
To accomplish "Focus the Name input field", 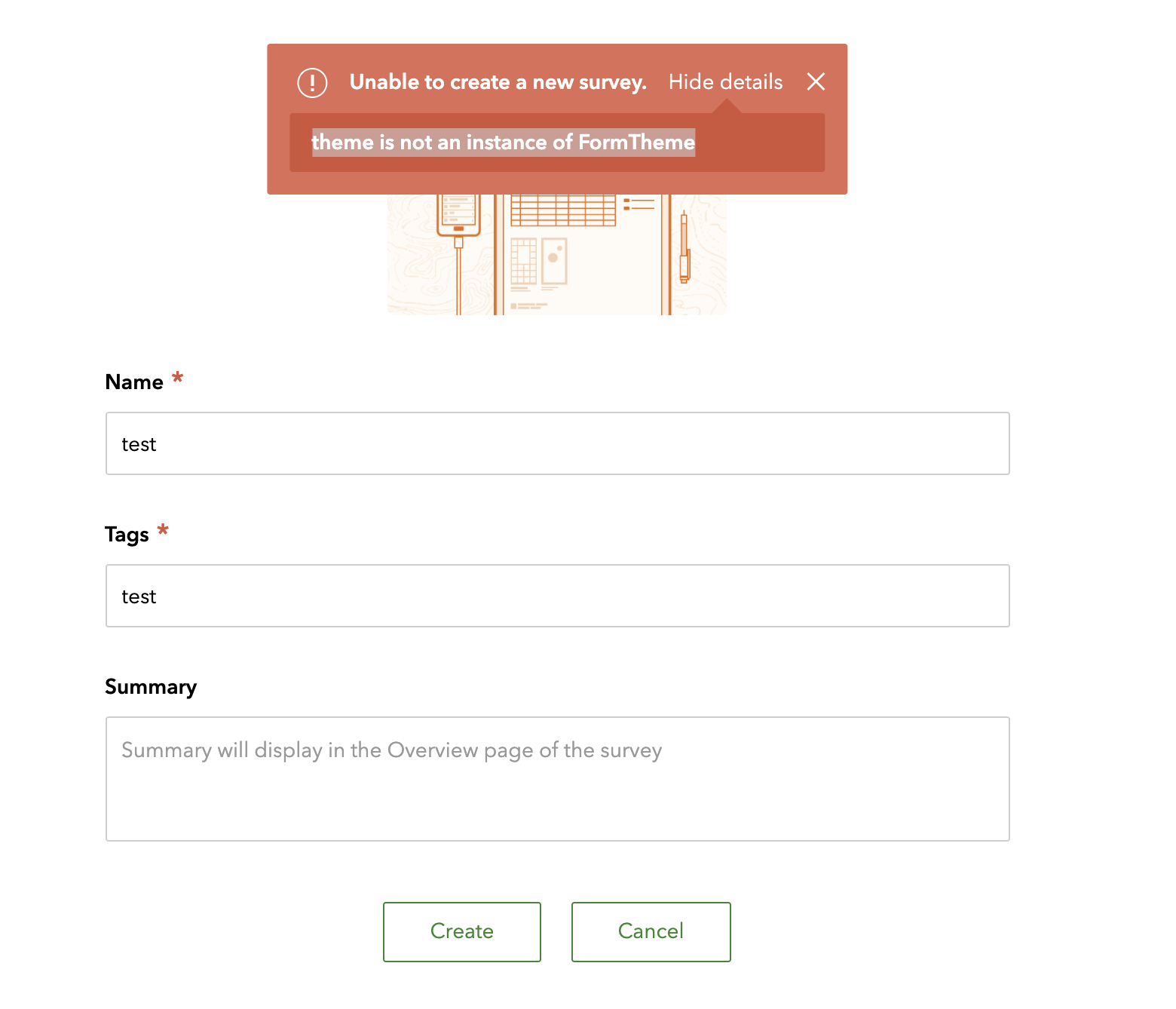I will [557, 443].
